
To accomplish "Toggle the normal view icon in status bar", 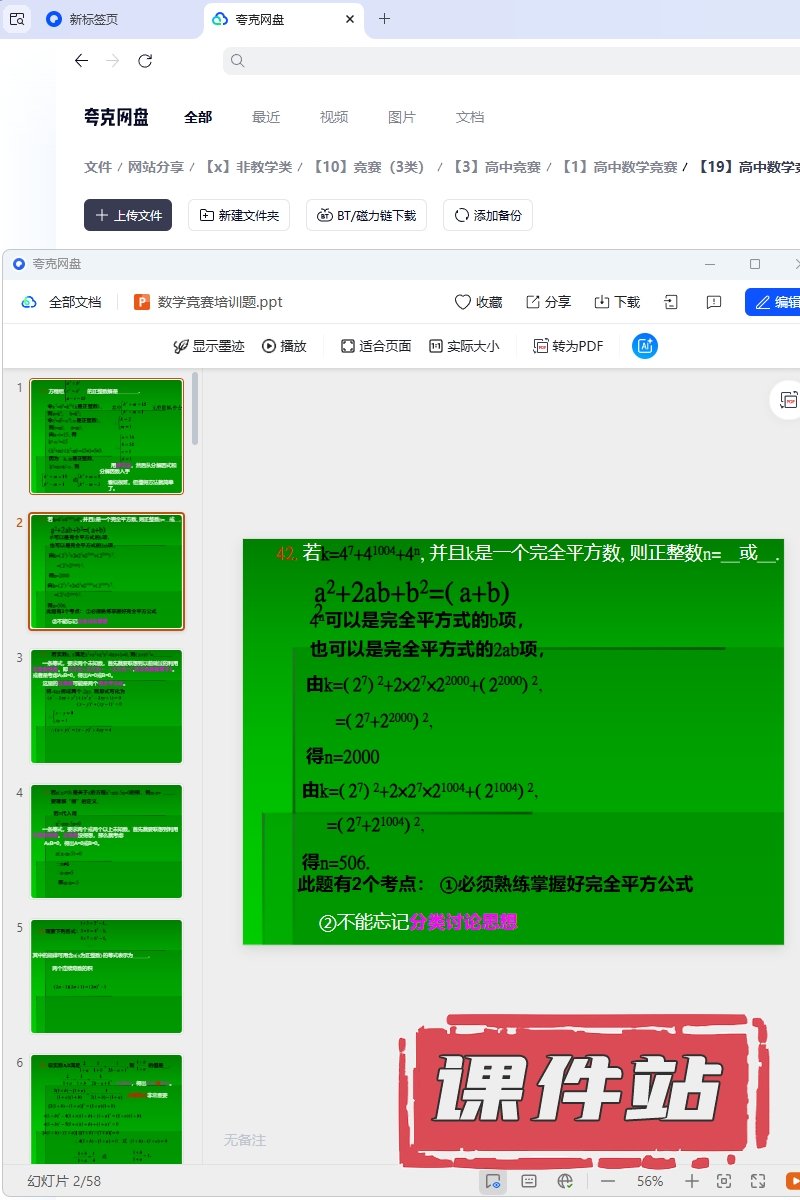I will click(x=492, y=1181).
